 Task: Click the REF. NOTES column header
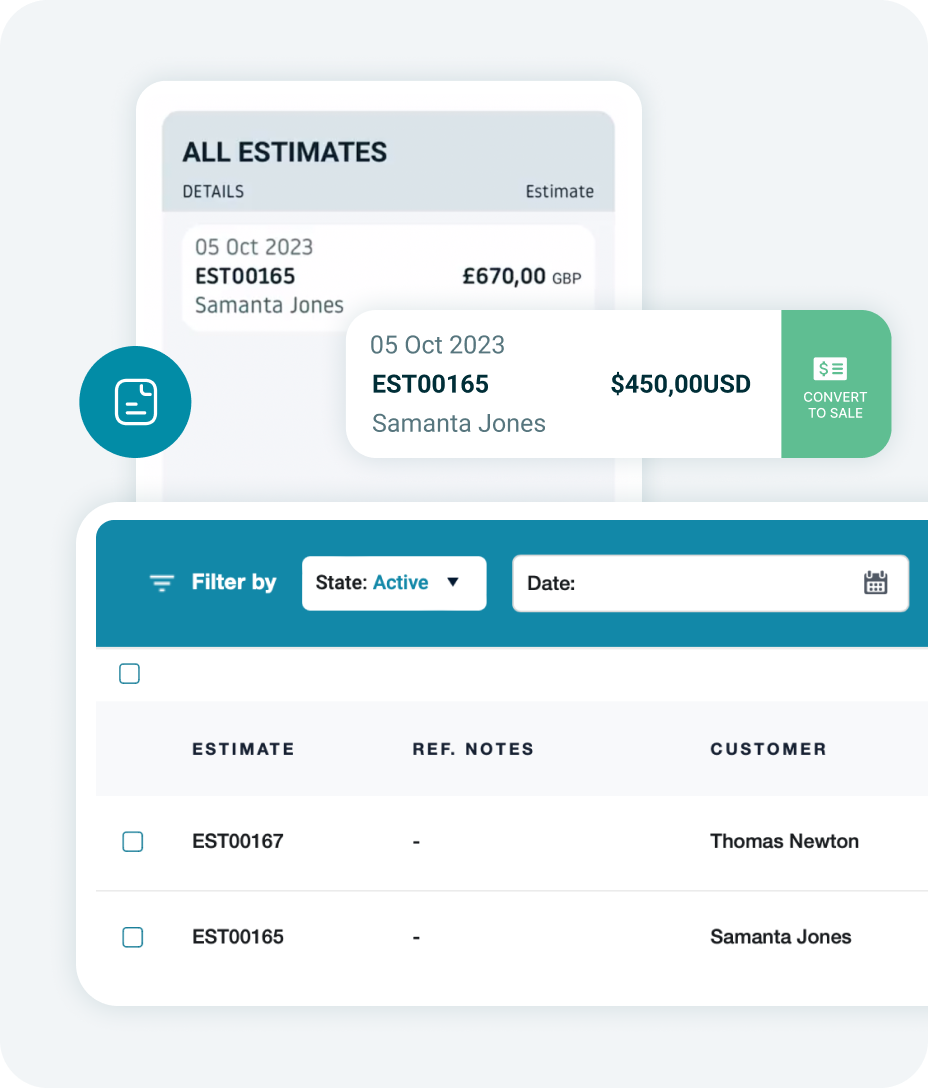click(x=473, y=749)
